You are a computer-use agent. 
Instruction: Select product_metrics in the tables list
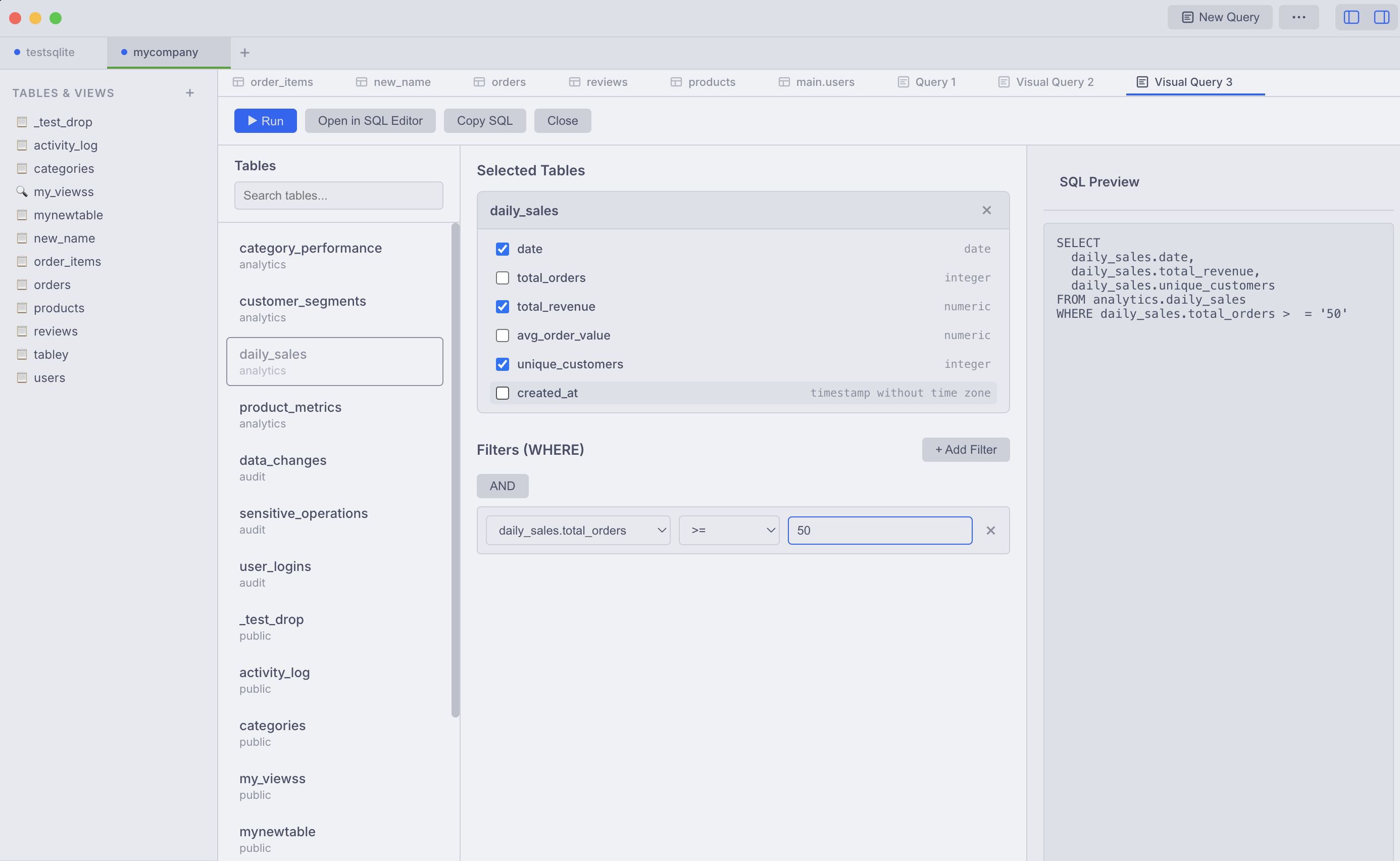(x=335, y=414)
